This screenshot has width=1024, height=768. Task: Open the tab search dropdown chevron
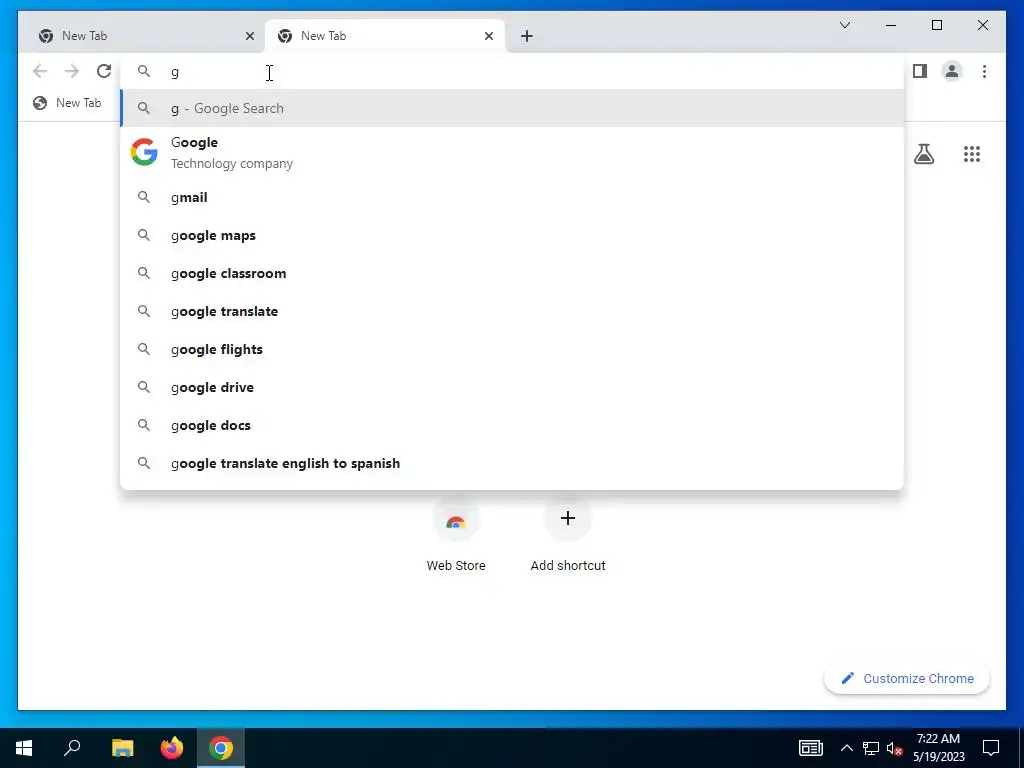844,25
